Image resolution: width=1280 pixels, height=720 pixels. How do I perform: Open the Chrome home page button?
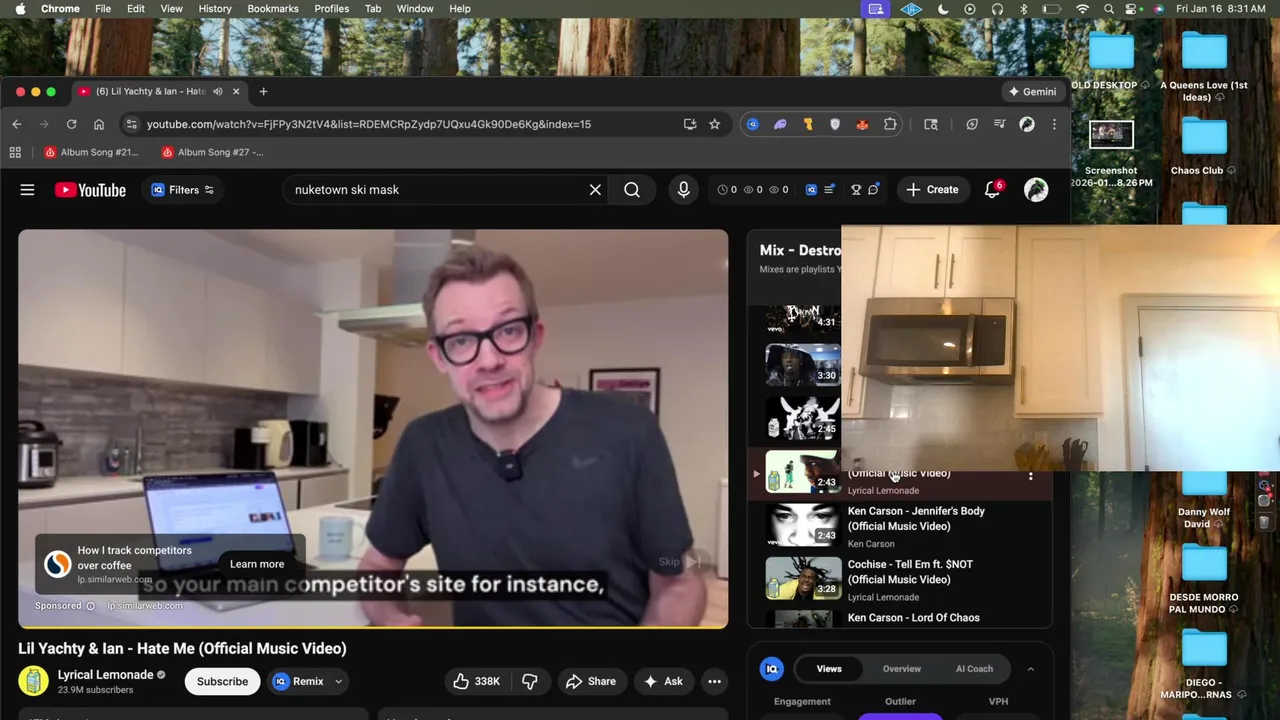tap(99, 124)
